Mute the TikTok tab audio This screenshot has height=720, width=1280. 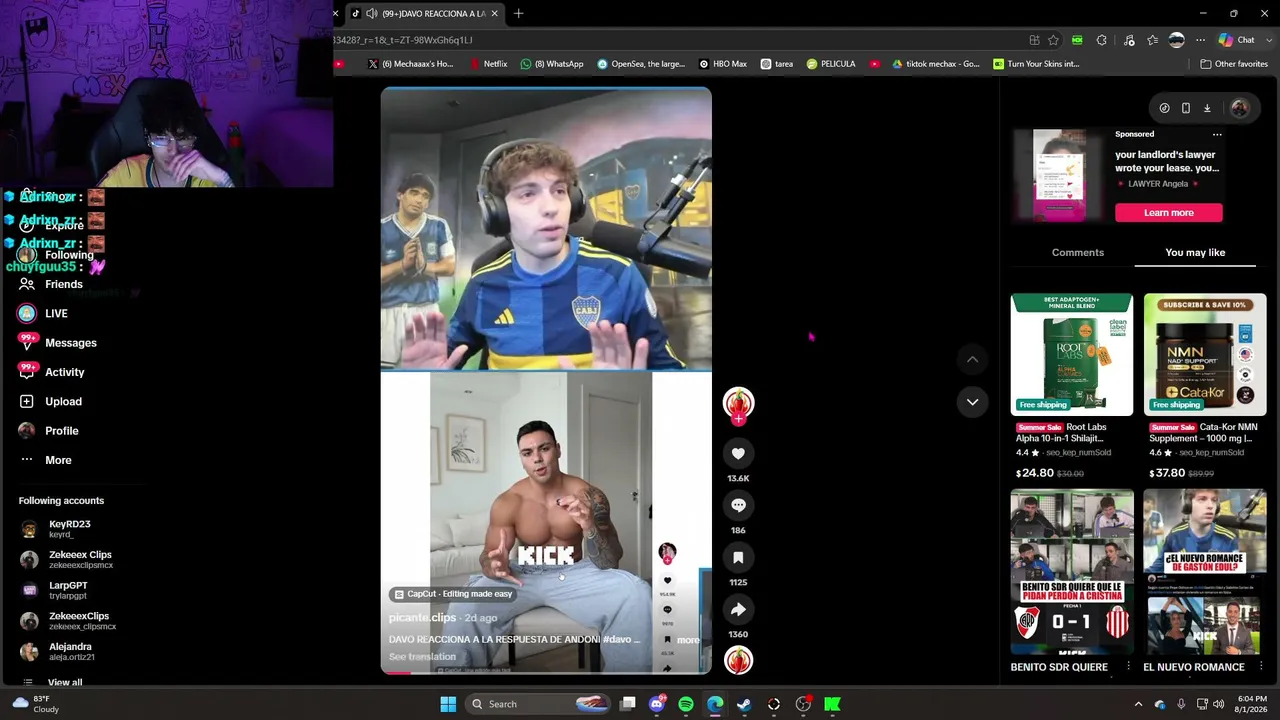372,13
